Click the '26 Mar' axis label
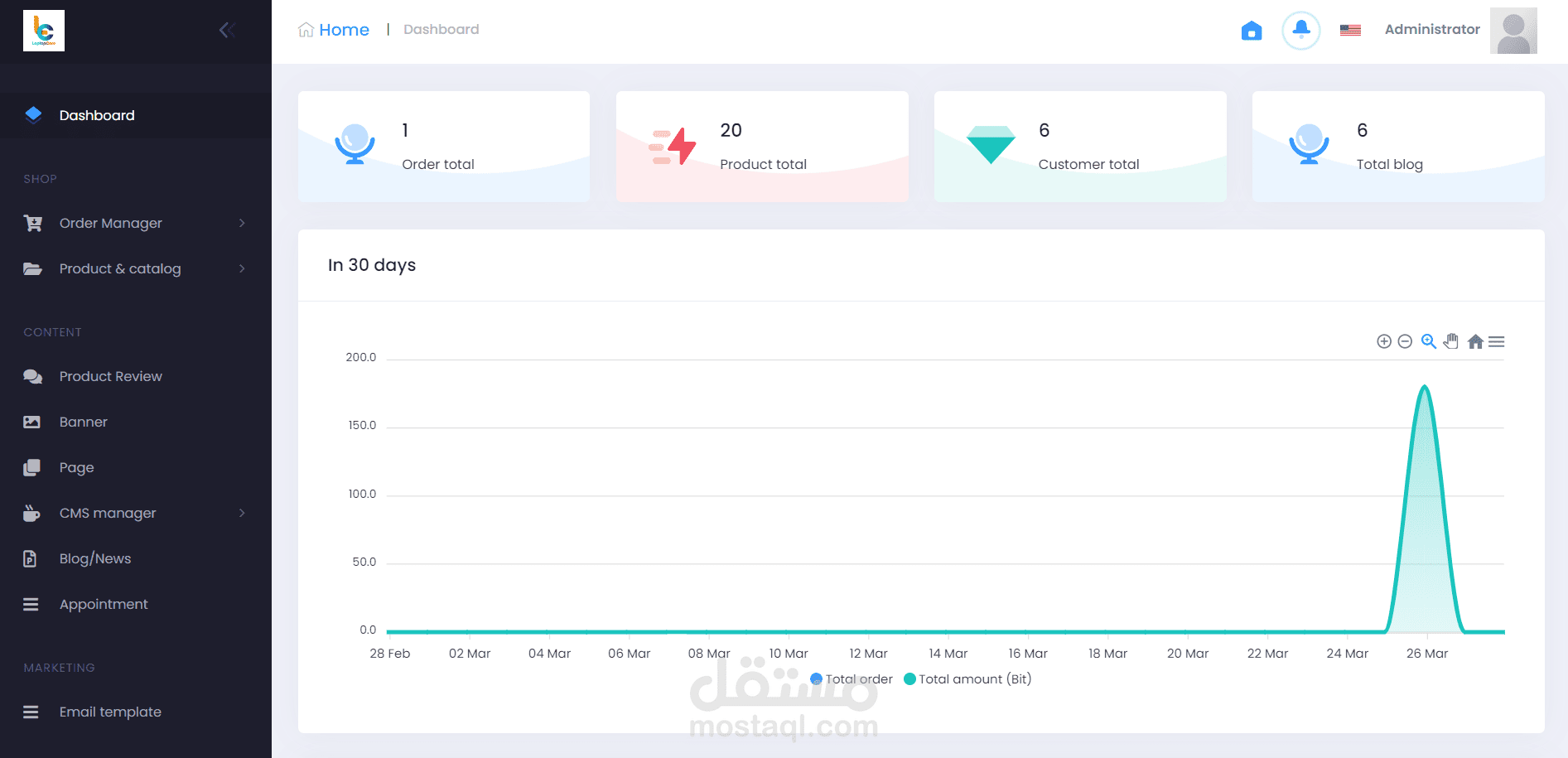 [1427, 654]
